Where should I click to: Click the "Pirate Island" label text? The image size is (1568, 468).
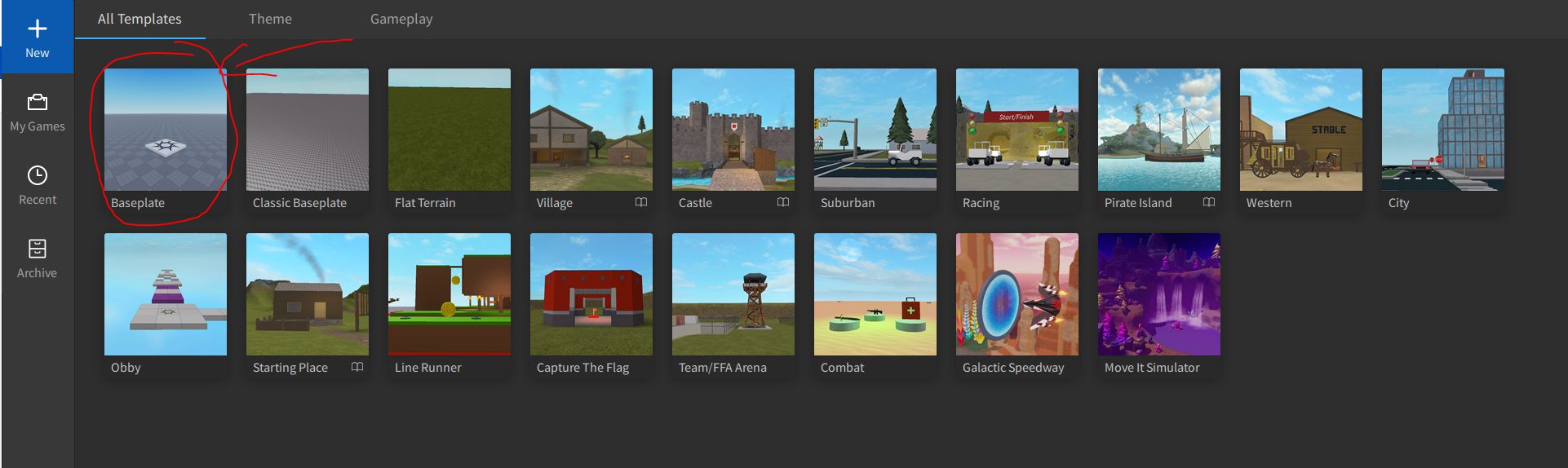point(1138,203)
